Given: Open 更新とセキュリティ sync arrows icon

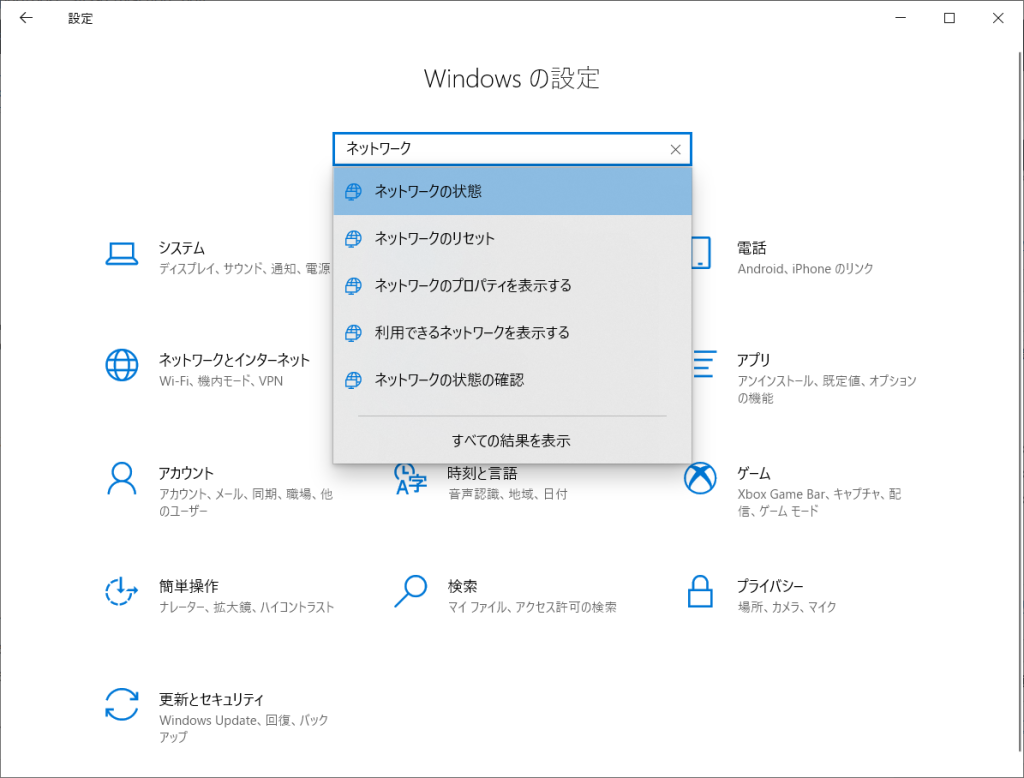Looking at the screenshot, I should tap(121, 704).
